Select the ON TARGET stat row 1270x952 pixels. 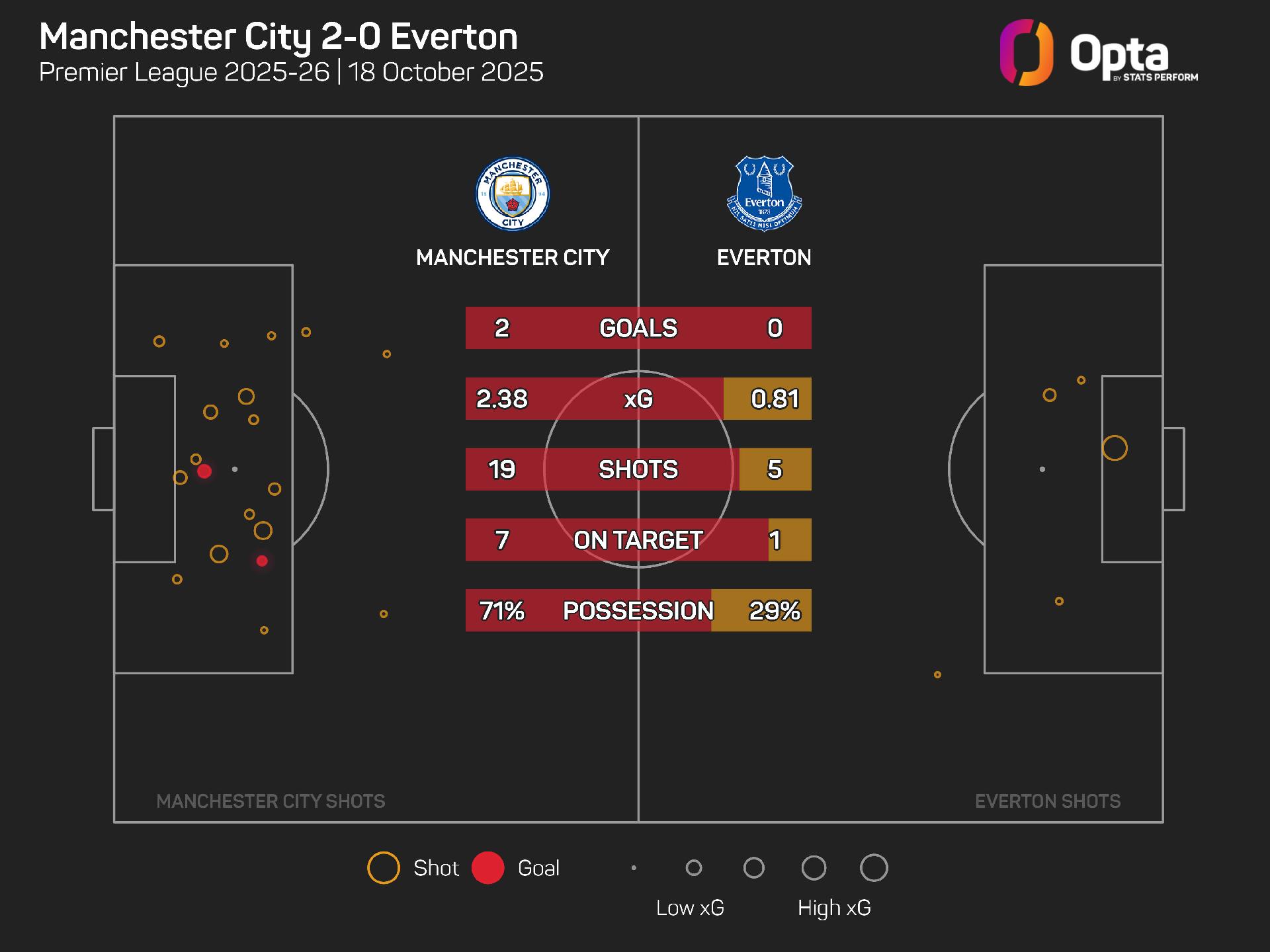[638, 540]
